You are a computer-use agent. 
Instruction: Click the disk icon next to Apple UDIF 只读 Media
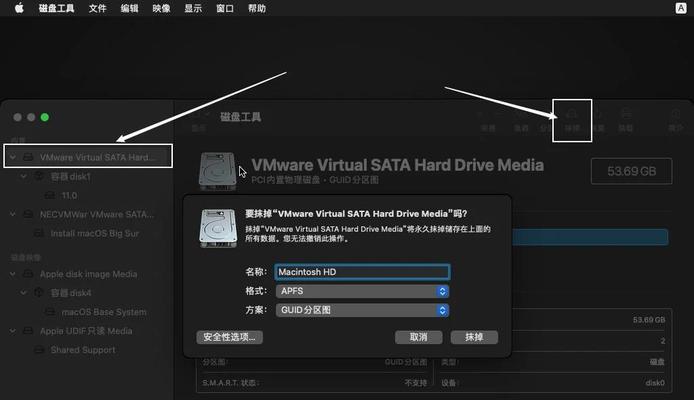(28, 331)
